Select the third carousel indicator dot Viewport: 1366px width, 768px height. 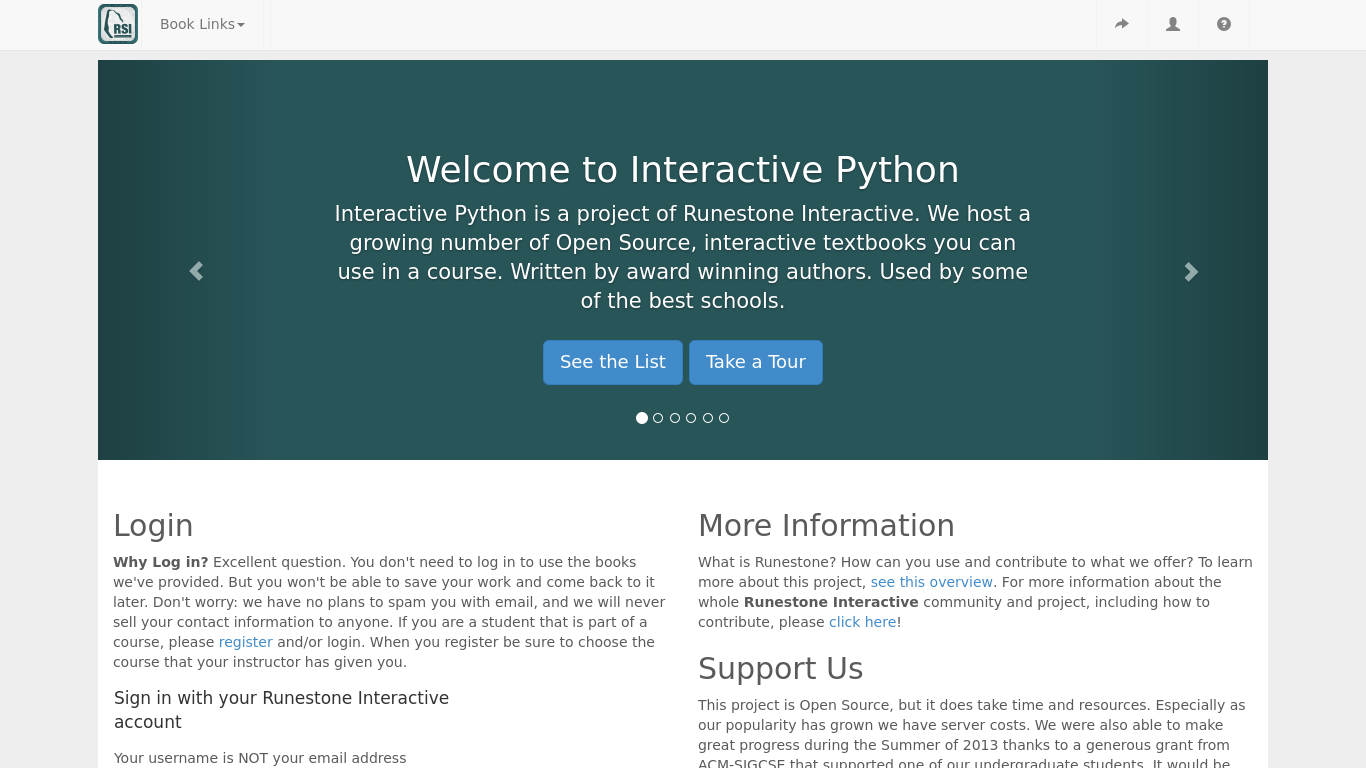click(675, 418)
